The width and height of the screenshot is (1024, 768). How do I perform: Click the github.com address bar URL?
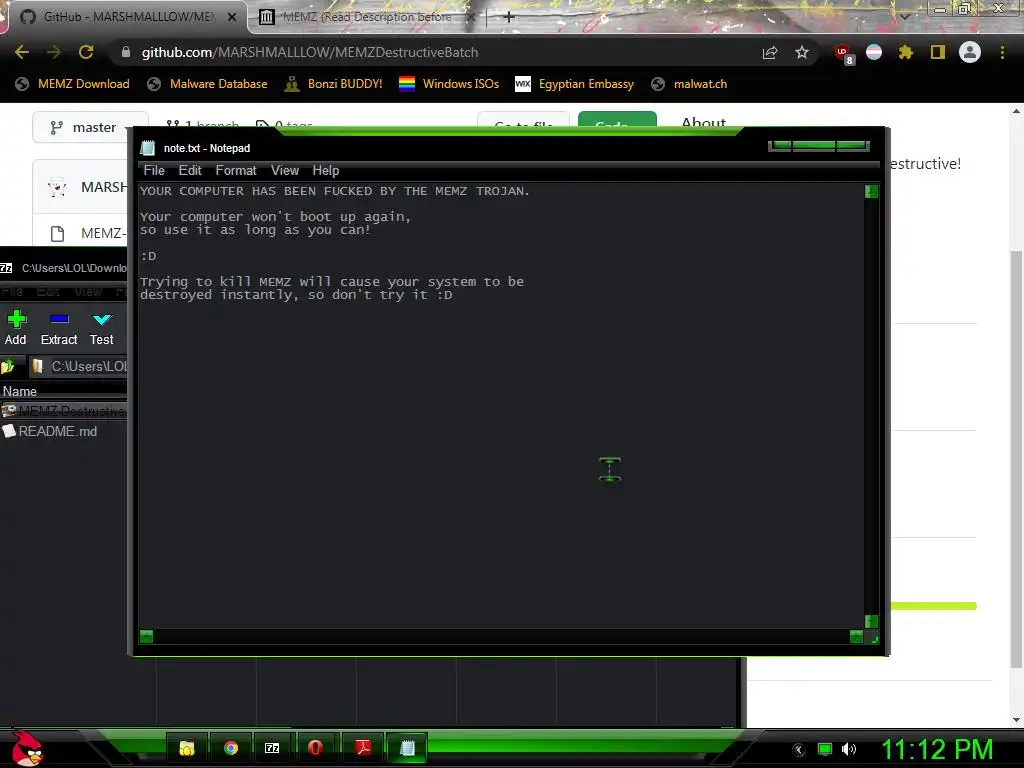(x=310, y=52)
